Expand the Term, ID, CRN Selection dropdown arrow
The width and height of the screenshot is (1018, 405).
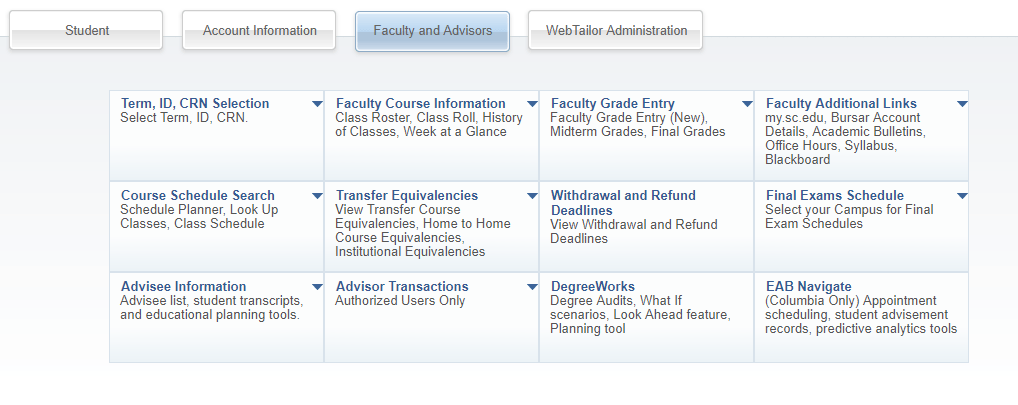click(317, 104)
